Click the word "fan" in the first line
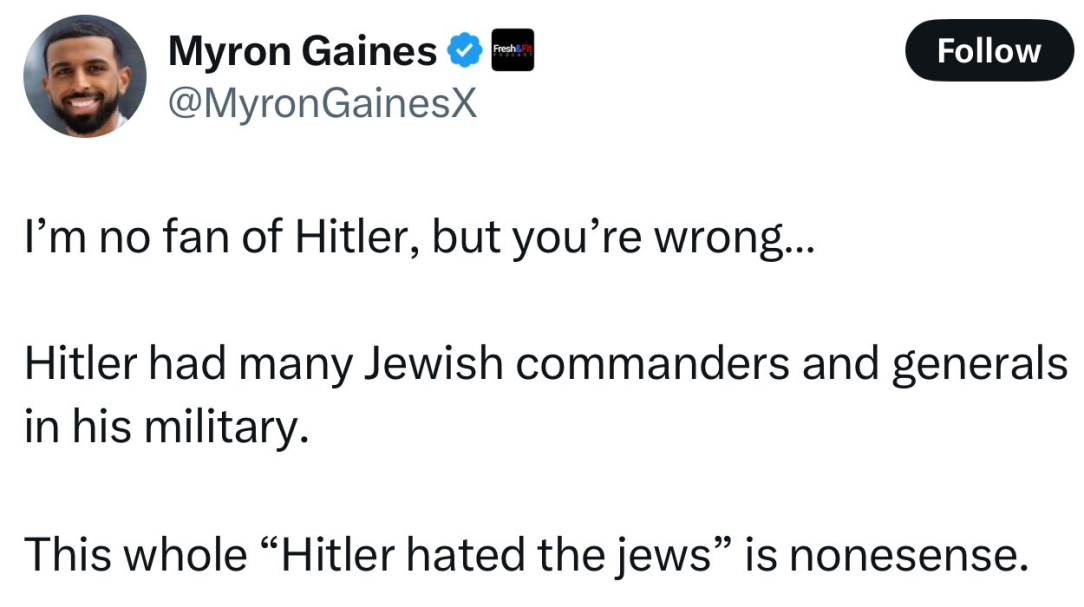The height and width of the screenshot is (607, 1084). pos(196,236)
